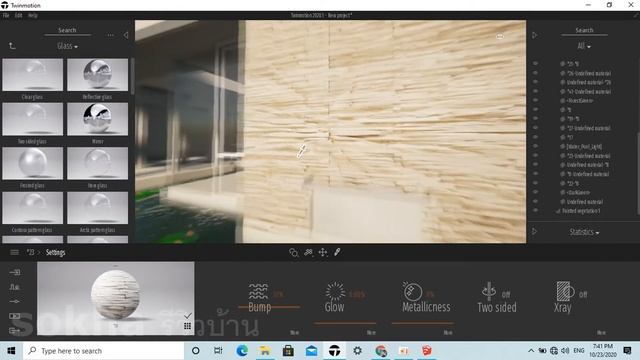640x360 pixels.
Task: Open the Media tab icon in sidebar
Action: pyautogui.click(x=15, y=316)
